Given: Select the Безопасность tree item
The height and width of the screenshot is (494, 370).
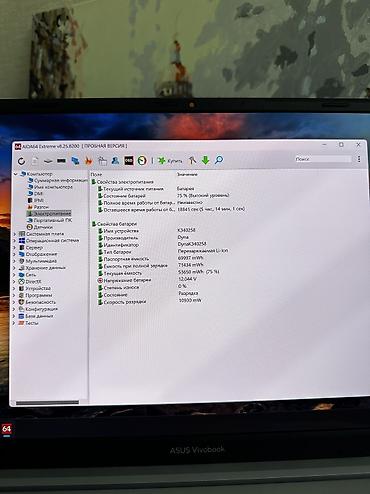Looking at the screenshot, I should coord(37,302).
